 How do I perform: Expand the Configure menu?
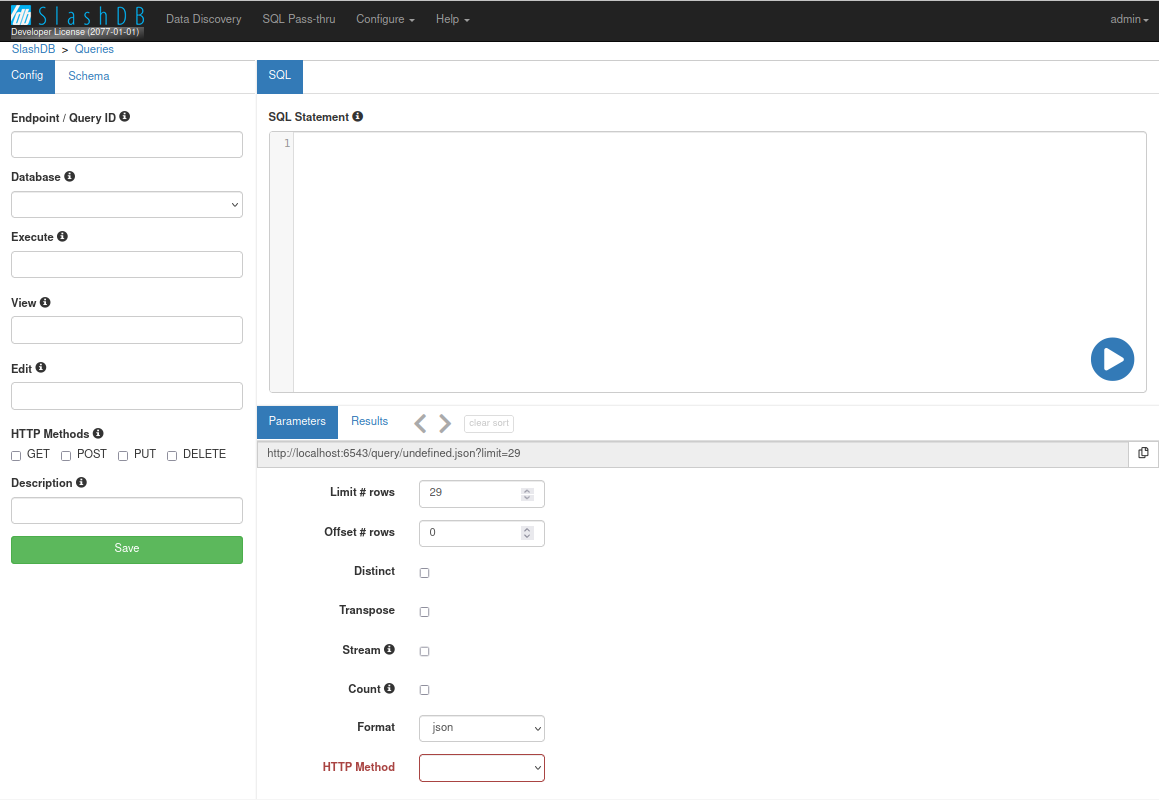385,19
